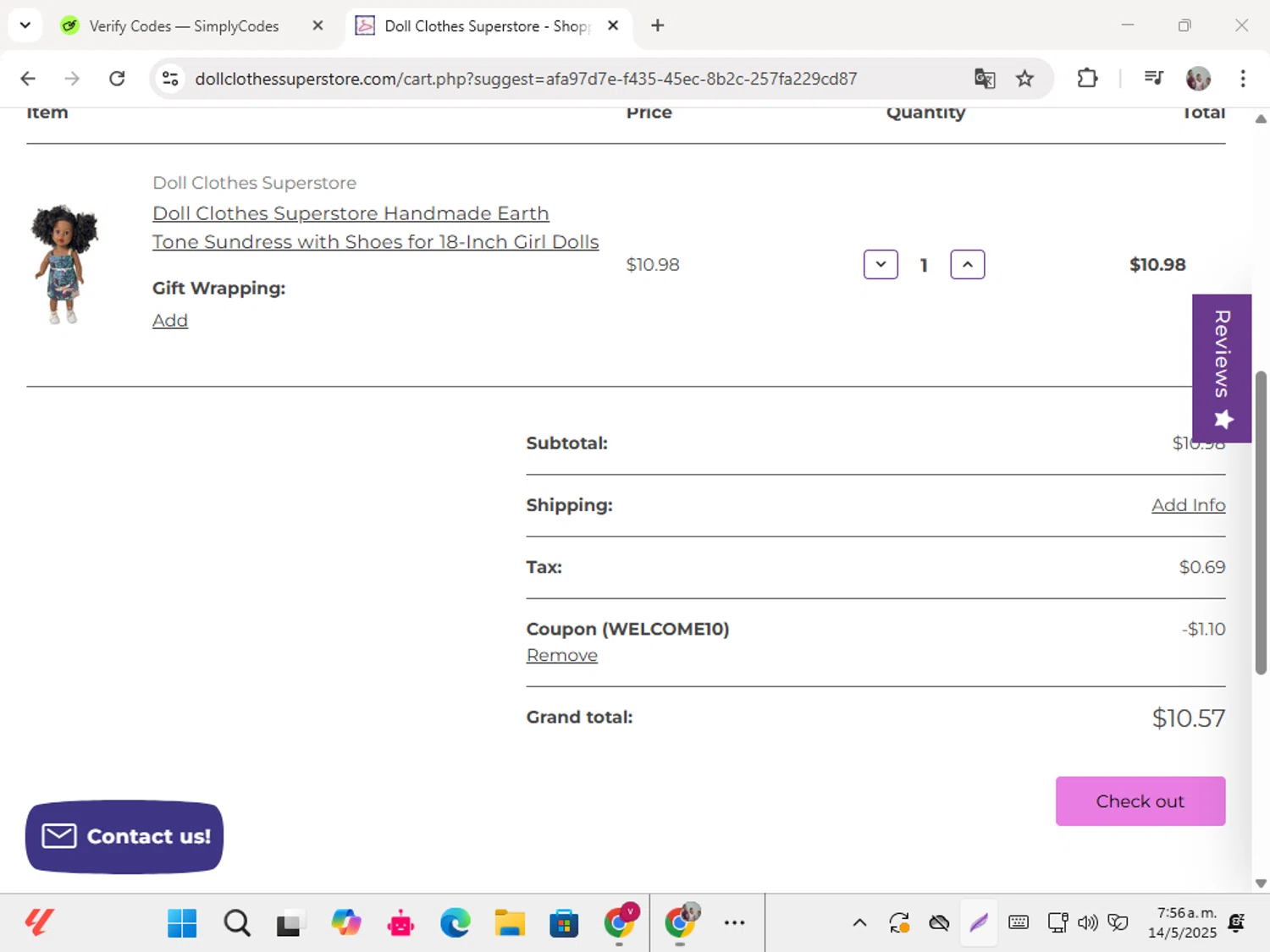Viewport: 1270px width, 952px height.
Task: Open the Chrome three-dot menu
Action: tap(1243, 79)
